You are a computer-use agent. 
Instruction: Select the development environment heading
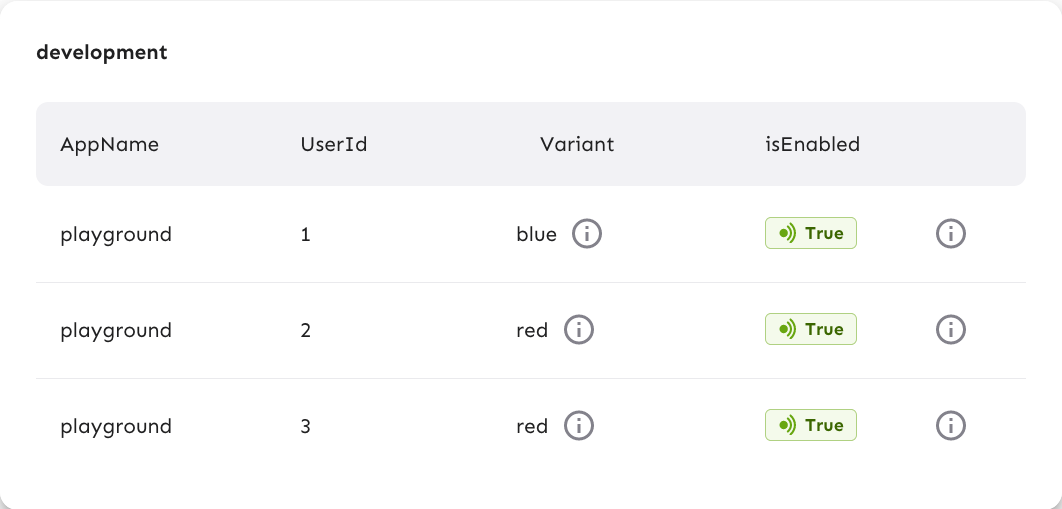coord(102,52)
